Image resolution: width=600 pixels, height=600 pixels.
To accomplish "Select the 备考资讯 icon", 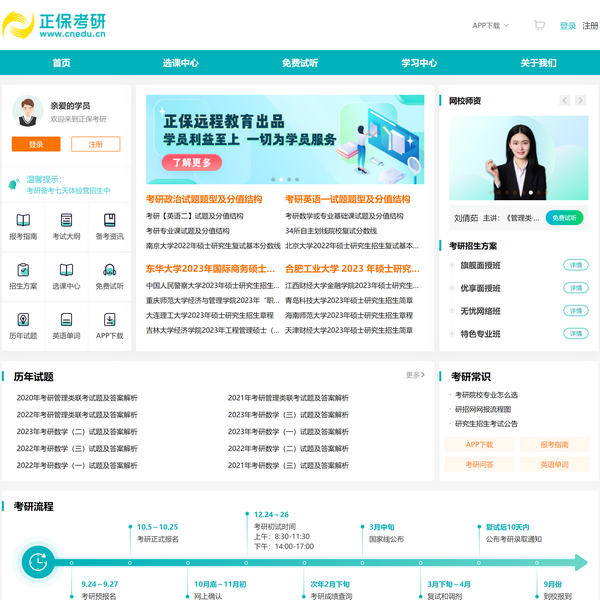I will [x=109, y=221].
